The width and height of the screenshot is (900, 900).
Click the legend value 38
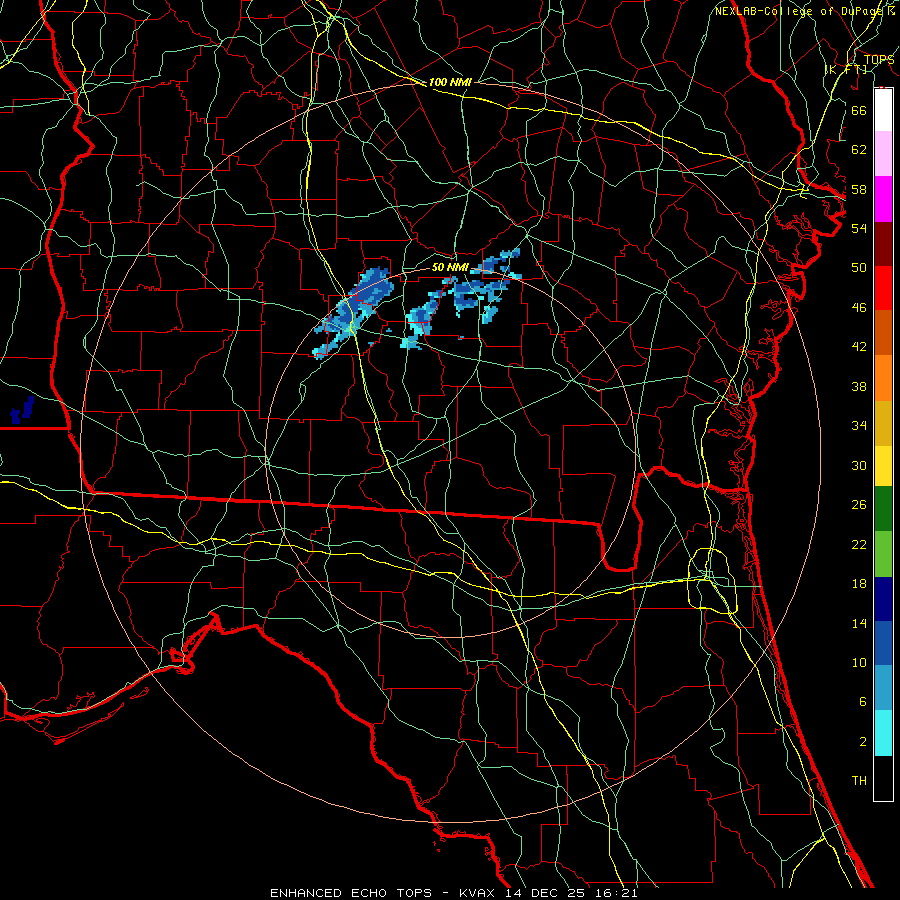pyautogui.click(x=859, y=386)
